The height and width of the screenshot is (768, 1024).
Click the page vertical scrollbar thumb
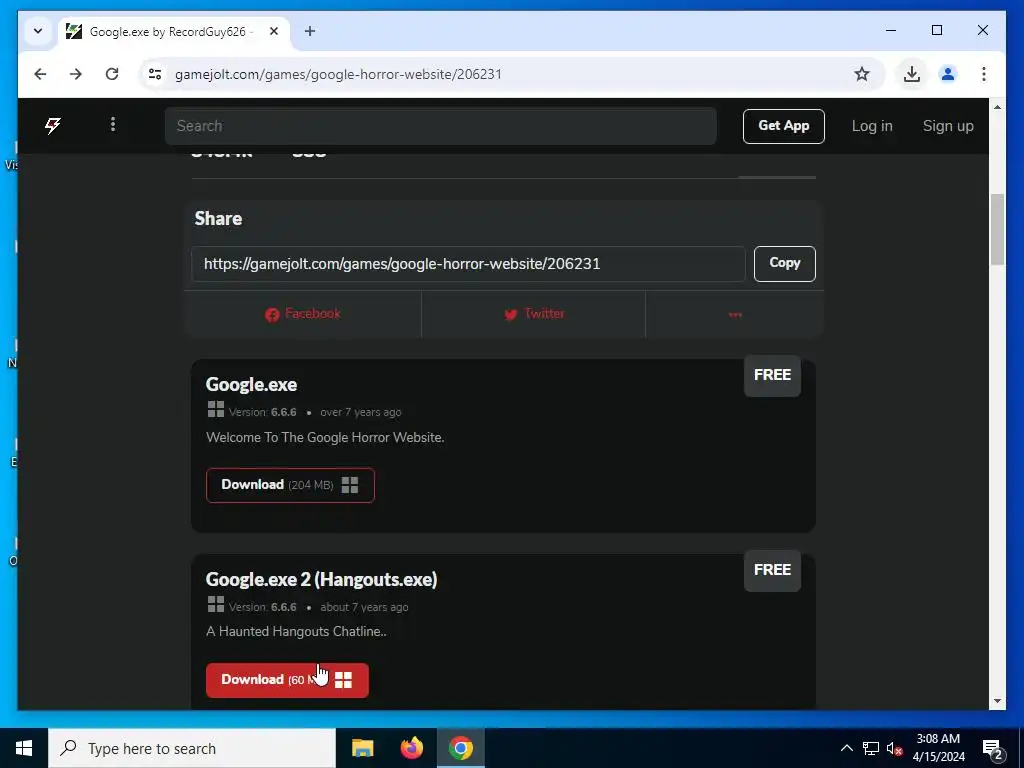pos(997,229)
